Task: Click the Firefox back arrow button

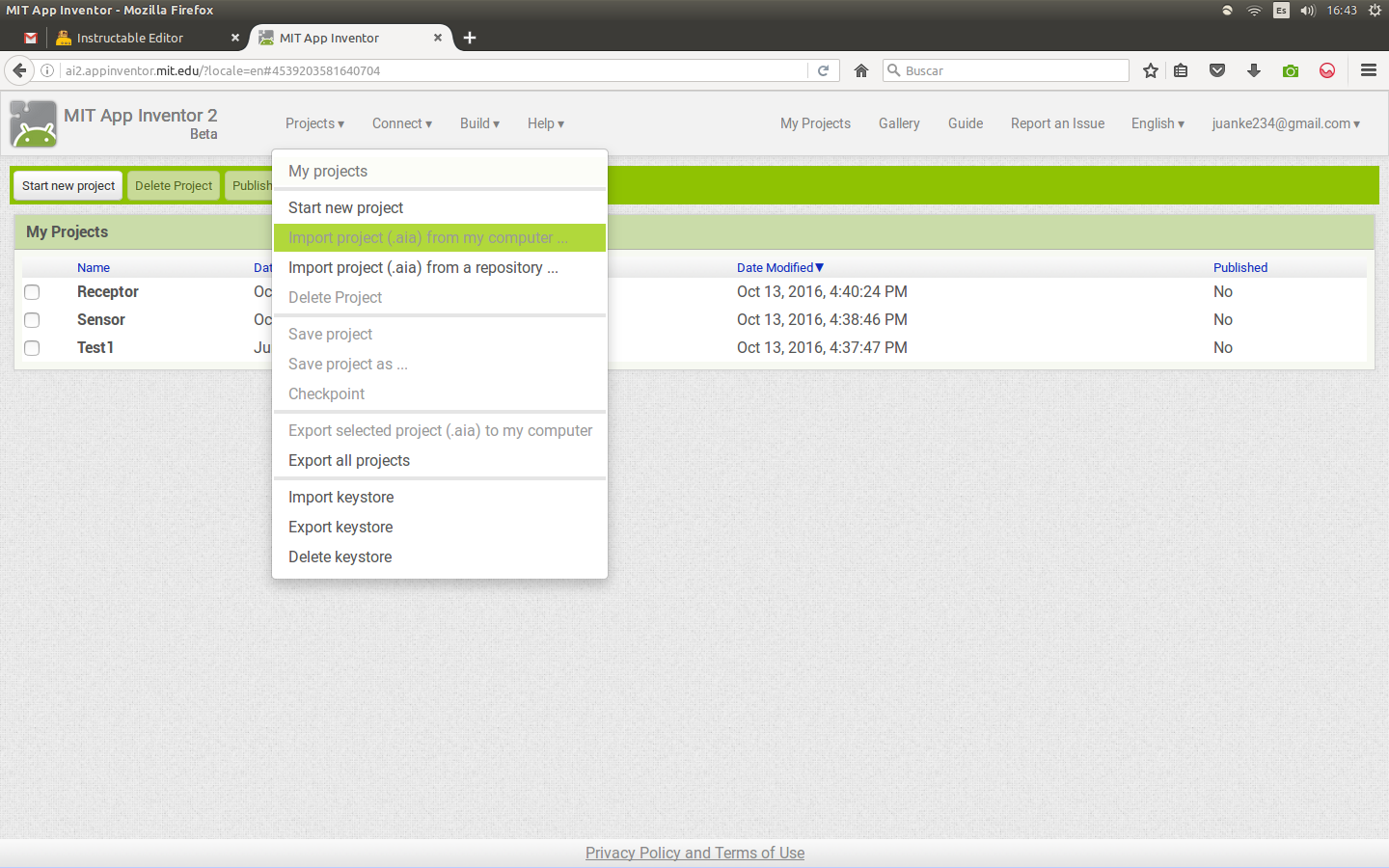Action: pos(19,70)
